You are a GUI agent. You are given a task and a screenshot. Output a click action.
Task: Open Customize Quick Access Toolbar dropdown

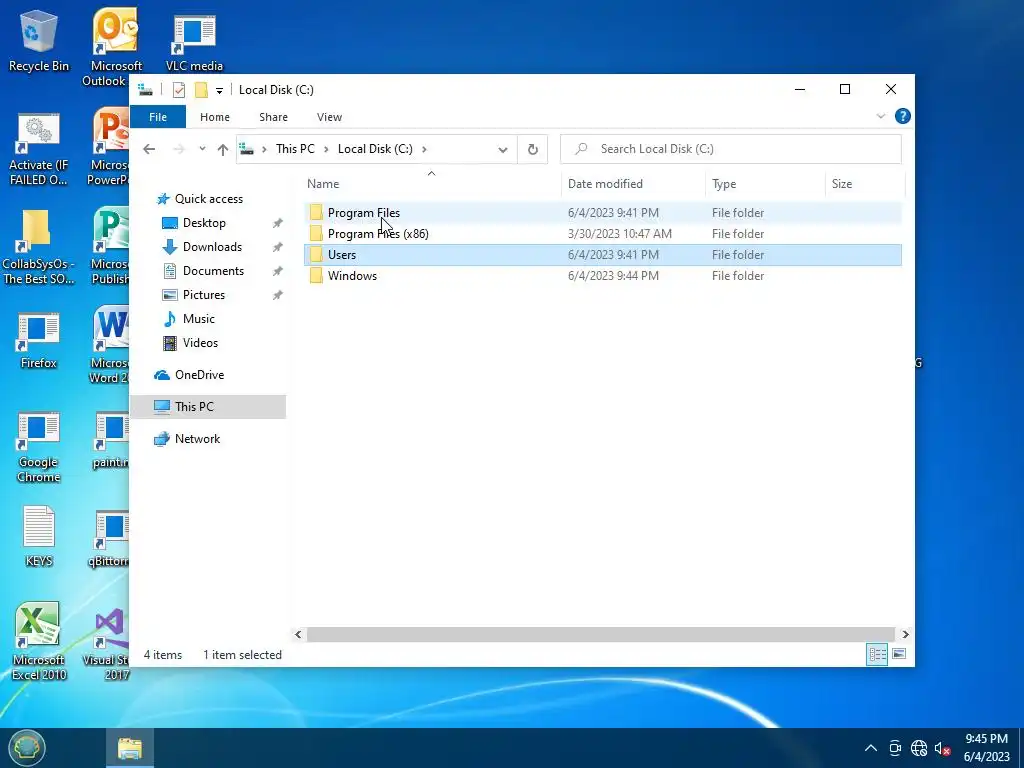219,91
